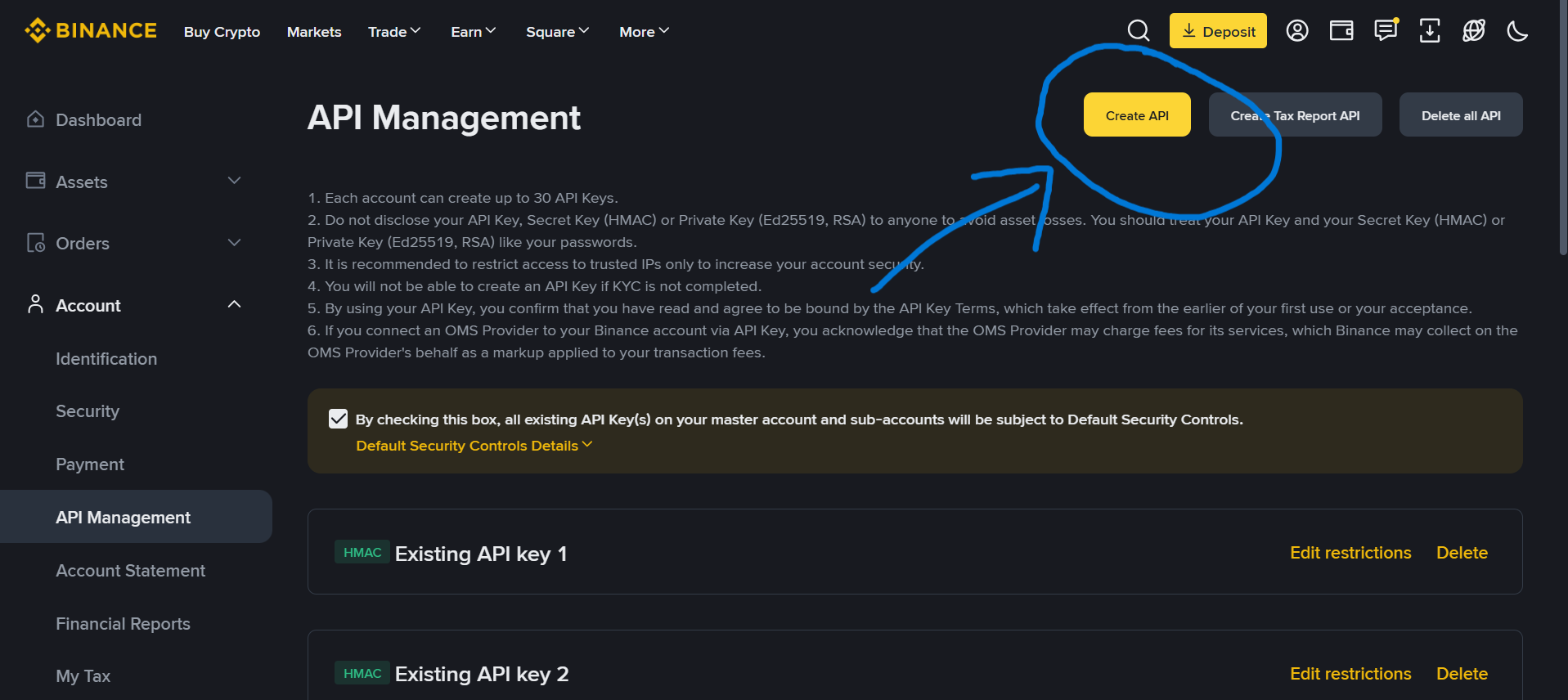Open Identification in sidebar
Screen dimensions: 1568x700
point(106,359)
